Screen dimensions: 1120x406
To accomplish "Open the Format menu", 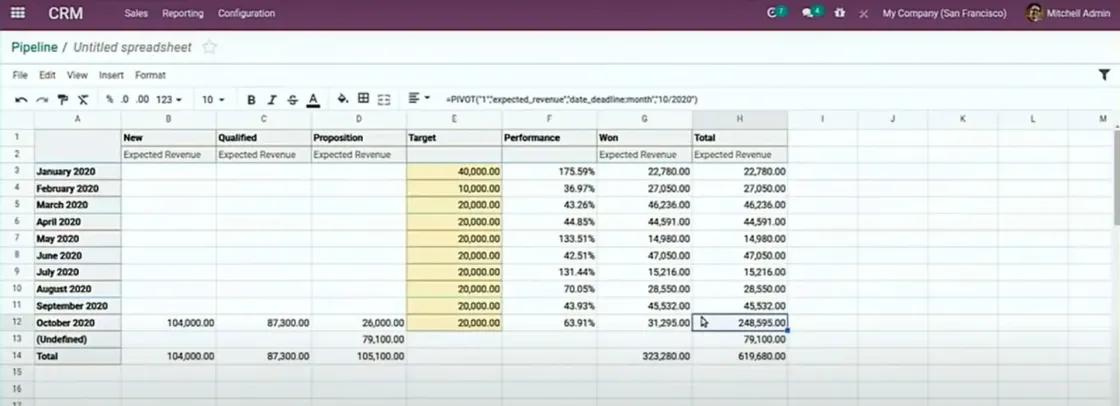I will [x=150, y=75].
